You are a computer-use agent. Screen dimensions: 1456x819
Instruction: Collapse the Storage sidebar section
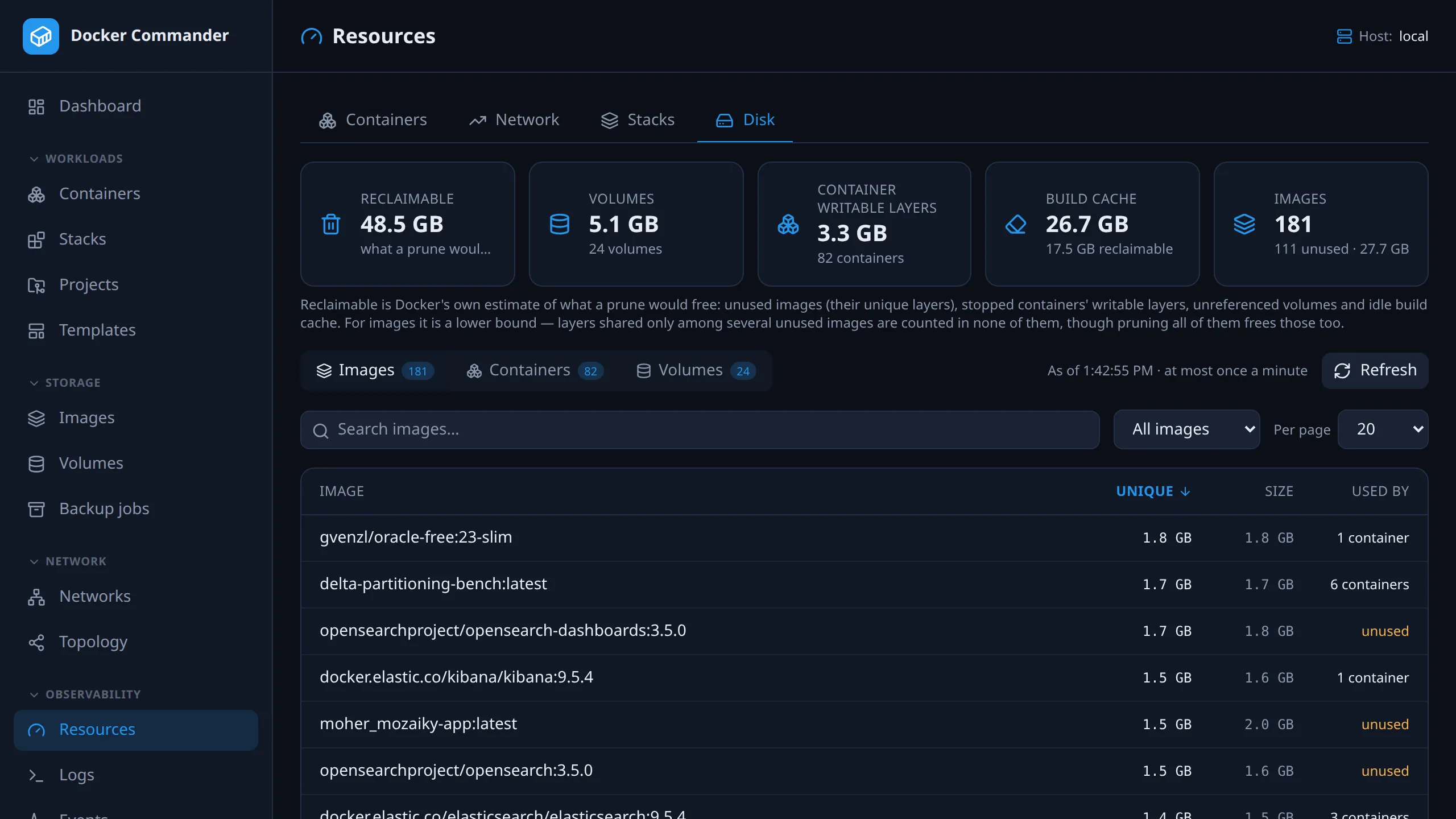65,383
